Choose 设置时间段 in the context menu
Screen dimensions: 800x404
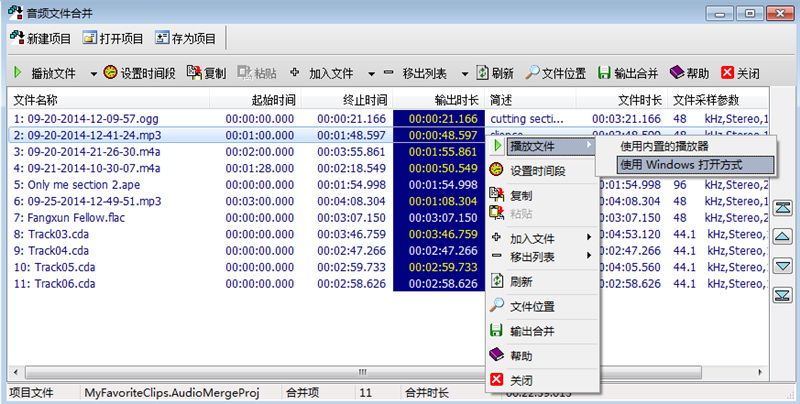pyautogui.click(x=542, y=171)
